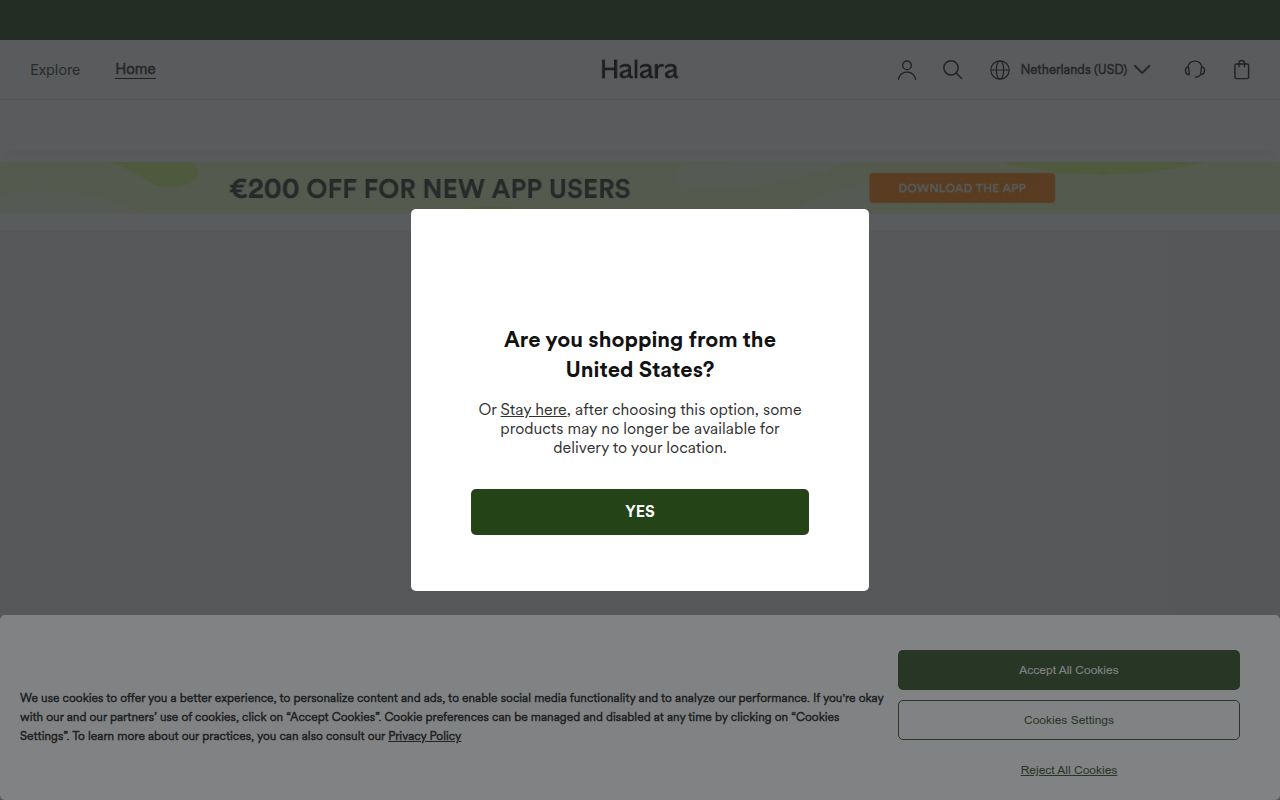Click the Halara logo
This screenshot has height=800, width=1280.
tap(640, 70)
